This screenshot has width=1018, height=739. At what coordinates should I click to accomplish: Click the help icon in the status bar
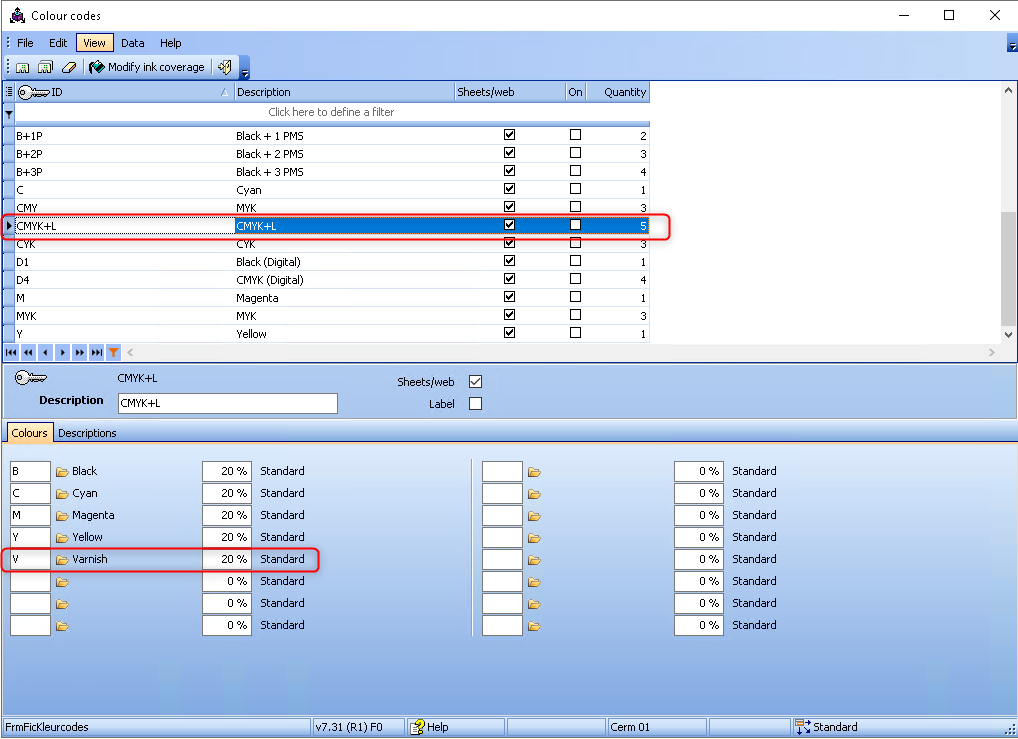coord(417,727)
